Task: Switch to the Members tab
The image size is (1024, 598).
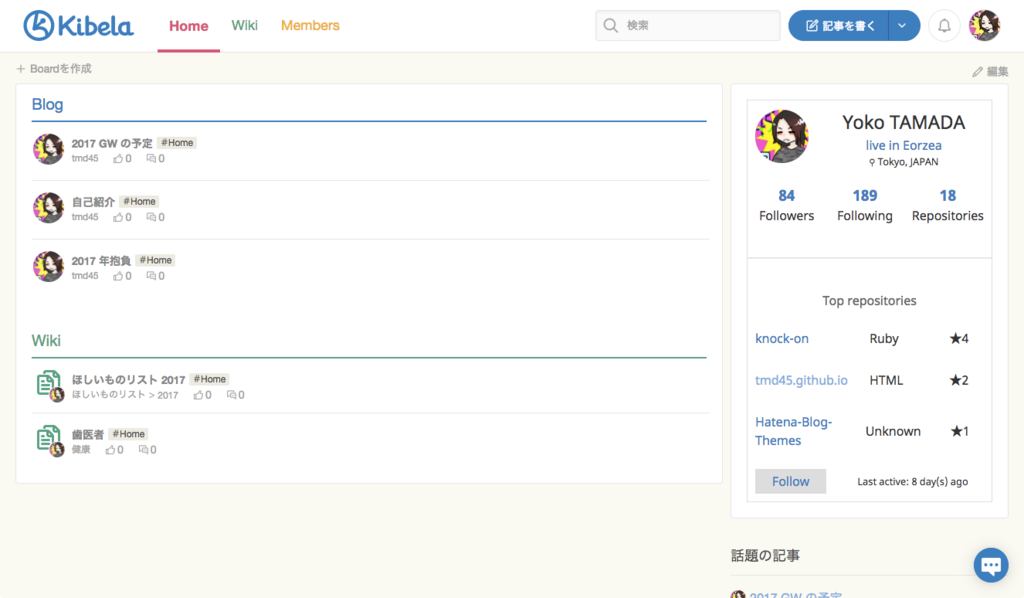Action: pos(310,25)
